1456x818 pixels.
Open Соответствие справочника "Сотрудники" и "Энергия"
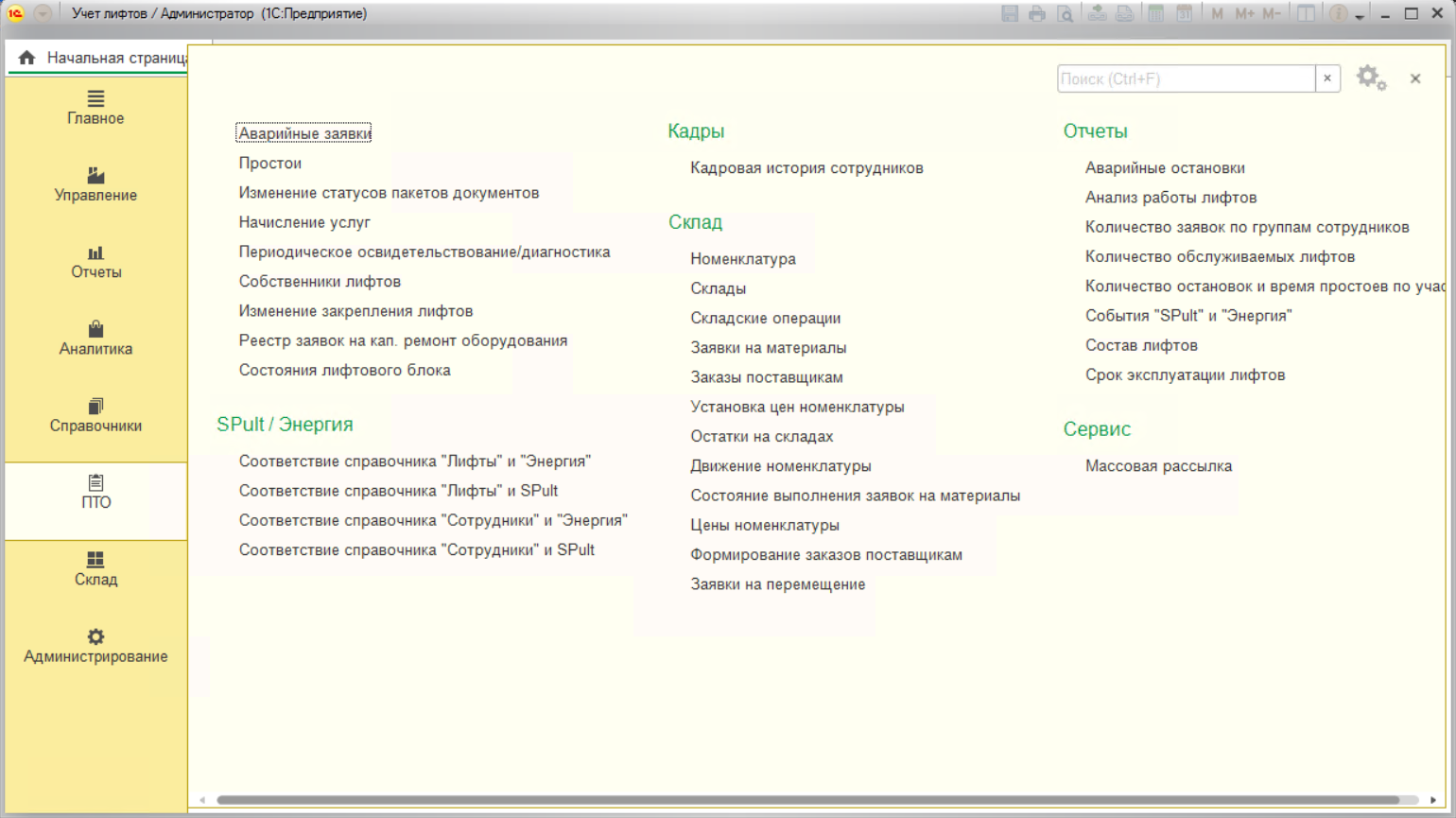coord(433,520)
